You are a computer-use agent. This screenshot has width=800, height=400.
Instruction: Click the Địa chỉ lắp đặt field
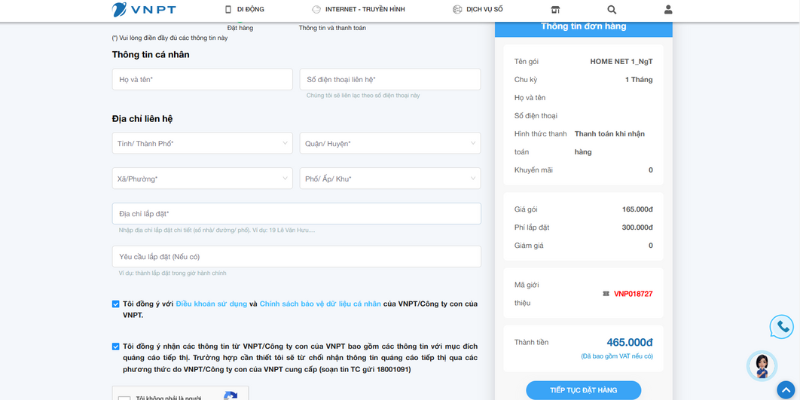point(296,214)
